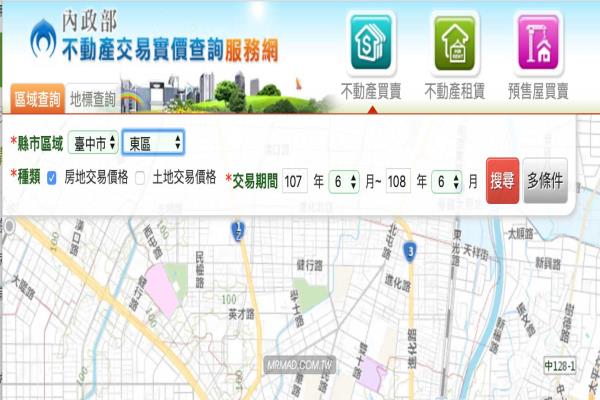Open the 不動產租賃 green rental icon
The height and width of the screenshot is (400, 600).
pos(455,42)
